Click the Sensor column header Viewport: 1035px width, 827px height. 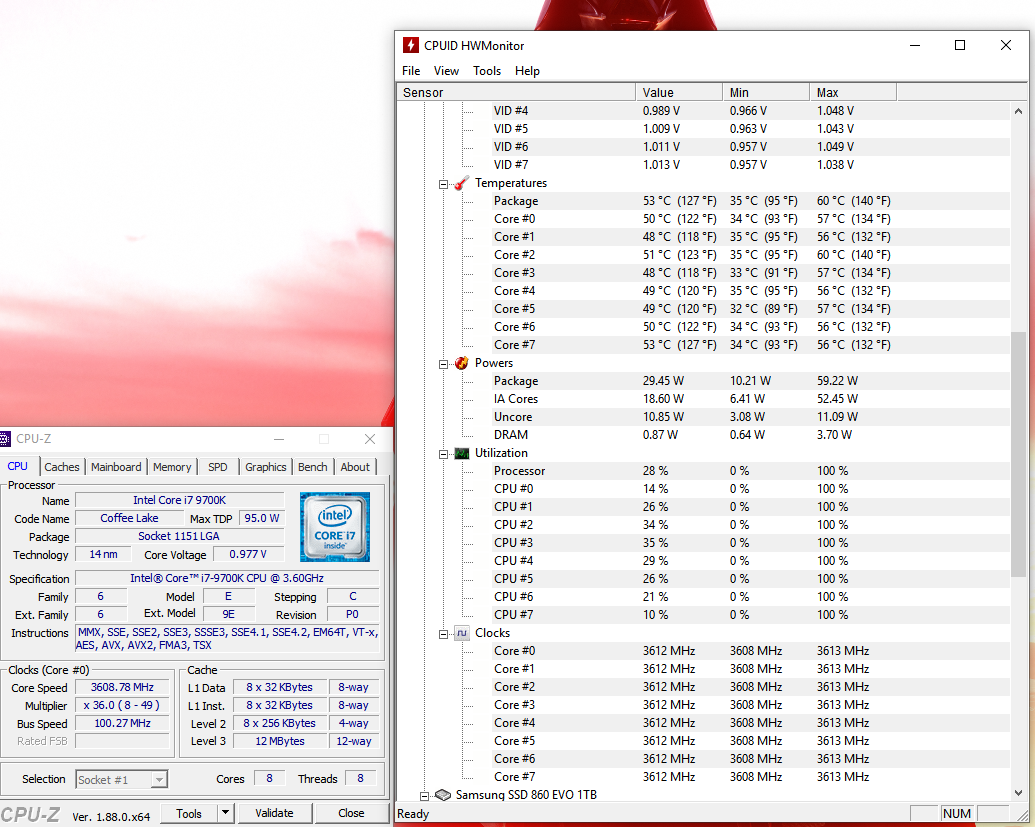[516, 92]
